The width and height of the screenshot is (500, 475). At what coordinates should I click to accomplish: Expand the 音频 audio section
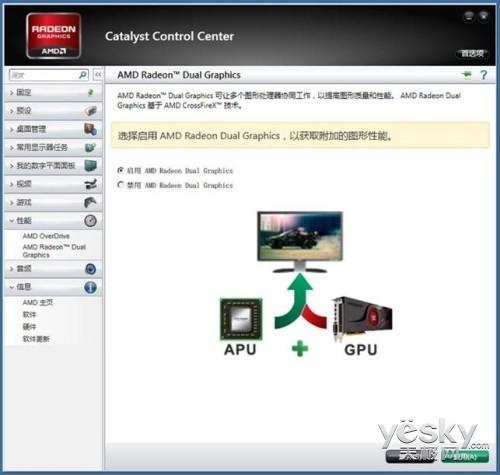click(x=53, y=269)
